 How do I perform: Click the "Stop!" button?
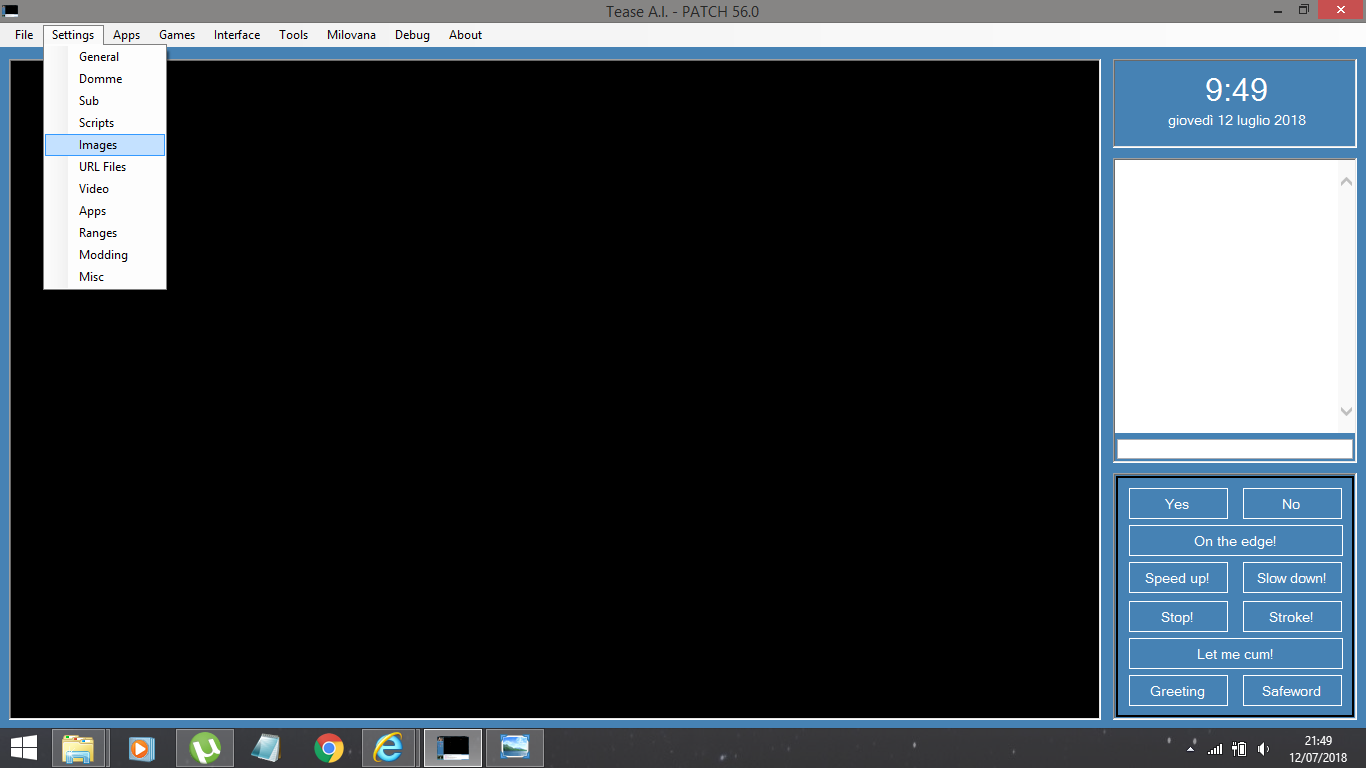pyautogui.click(x=1178, y=617)
